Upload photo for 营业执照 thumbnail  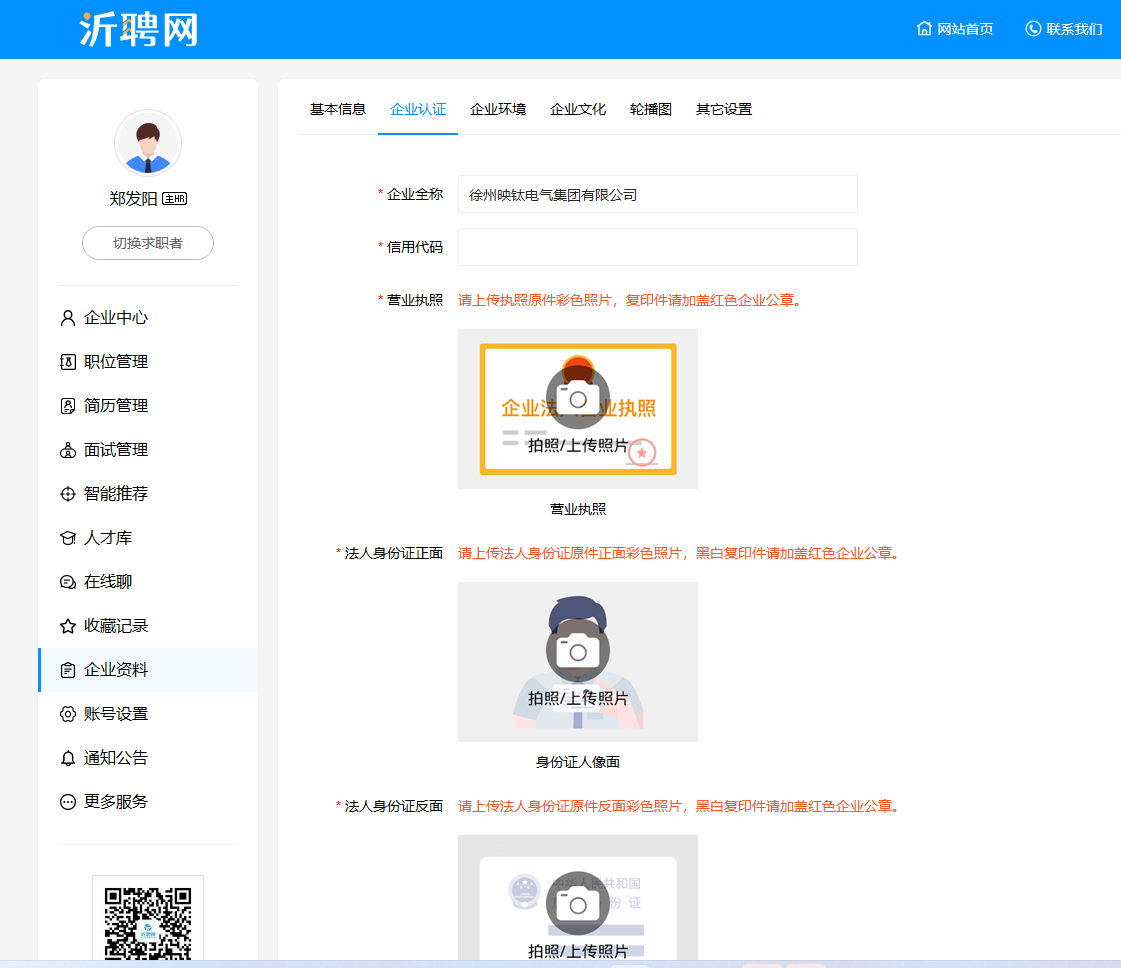coord(578,409)
